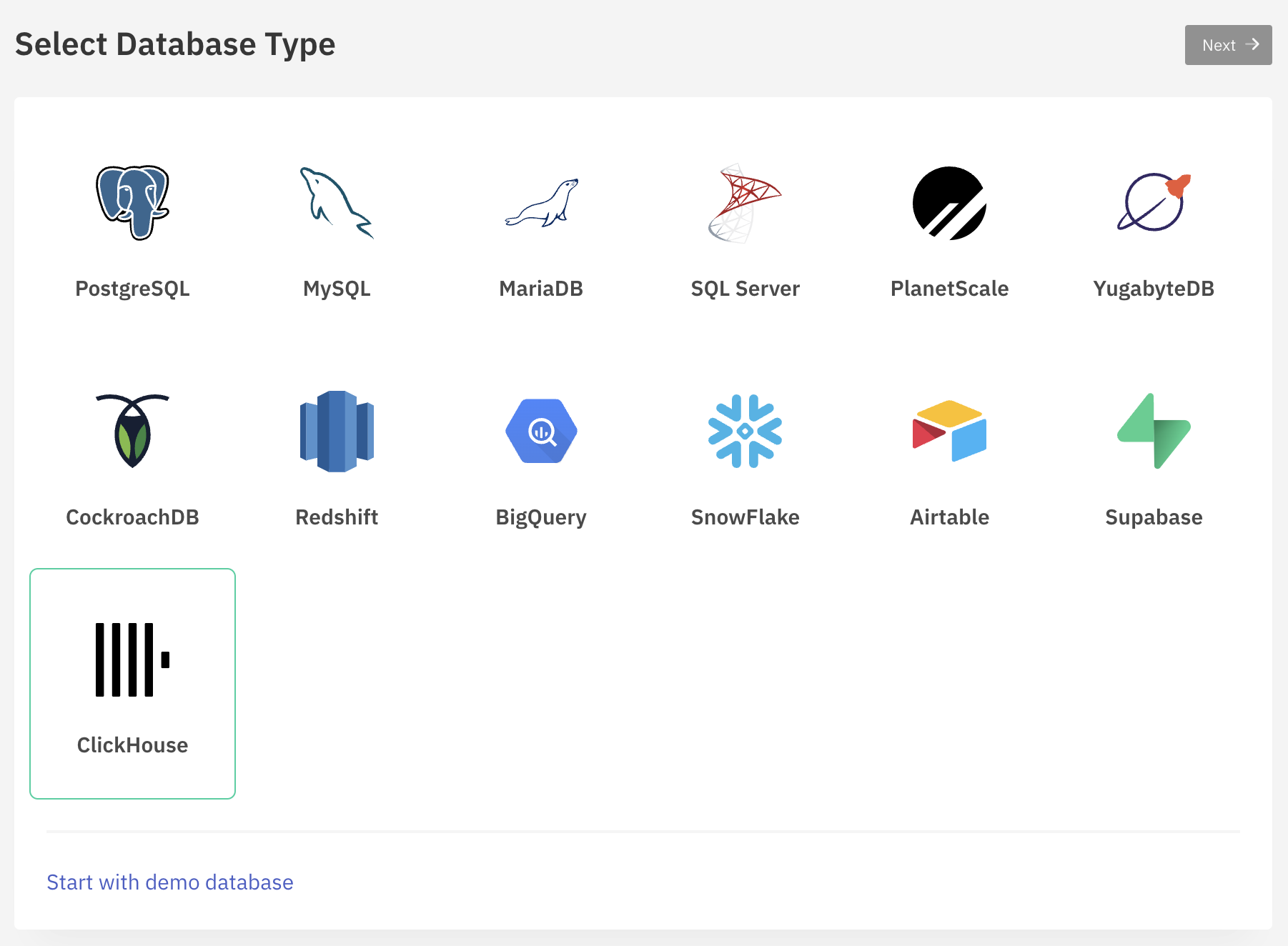Choose the ClickHouse bars icon
1288x946 pixels.
coord(133,659)
